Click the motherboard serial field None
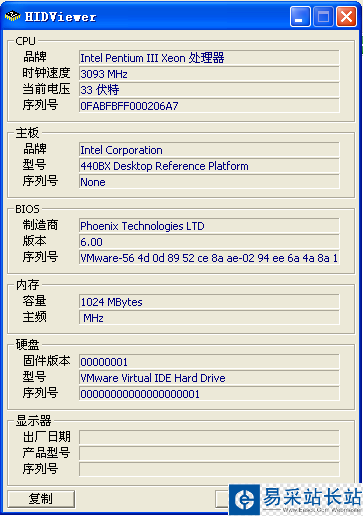The width and height of the screenshot is (363, 516). (209, 182)
